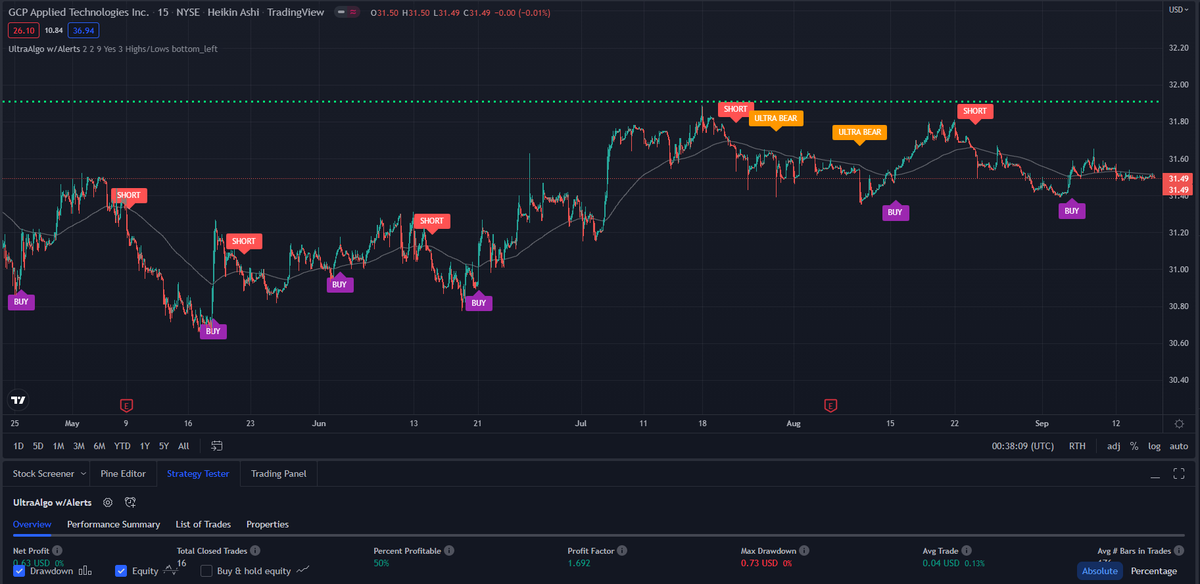1200x584 pixels.
Task: Open strategy settings gear beside UltraAlgo w/Alerts
Action: click(108, 502)
